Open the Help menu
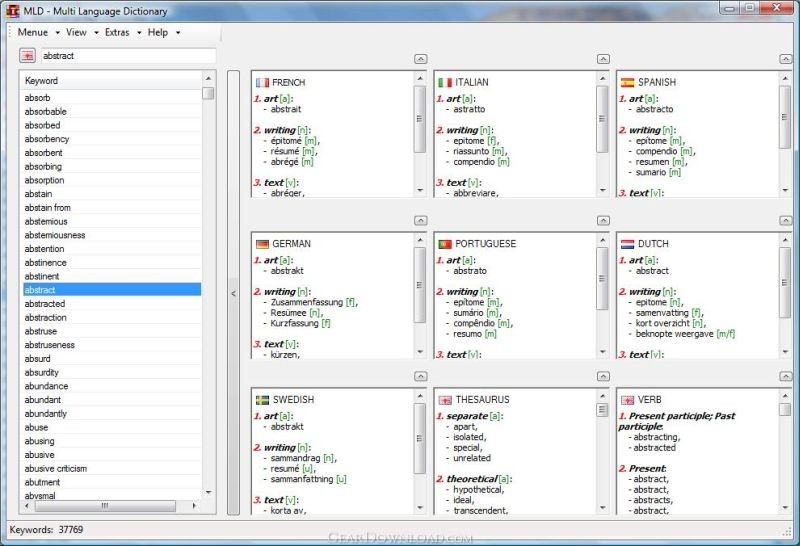Viewport: 800px width, 546px height. pos(163,32)
